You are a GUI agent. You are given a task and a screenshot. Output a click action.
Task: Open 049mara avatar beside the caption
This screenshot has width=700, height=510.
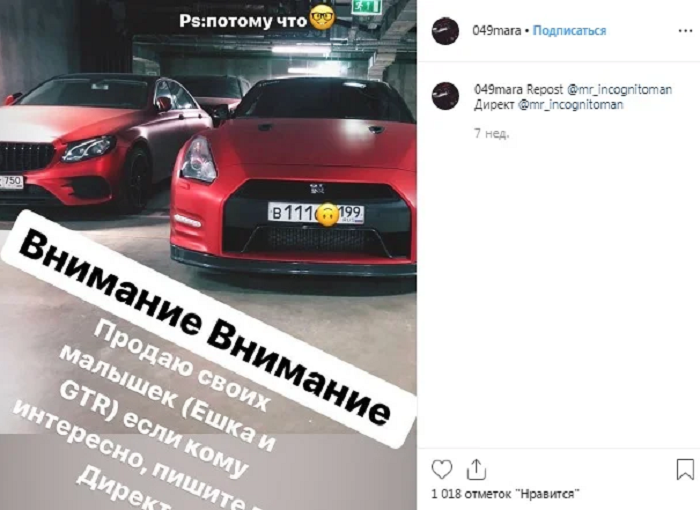445,96
